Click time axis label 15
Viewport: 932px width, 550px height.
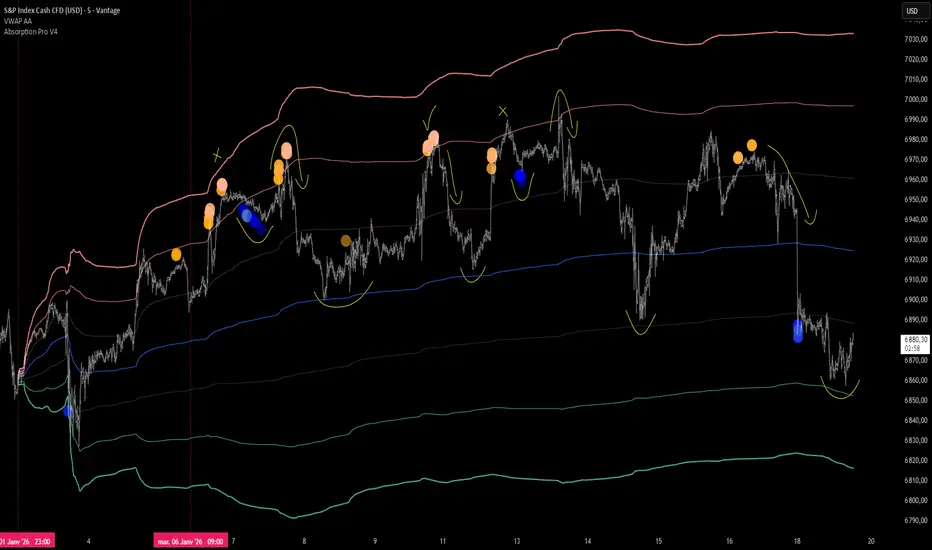[659, 541]
